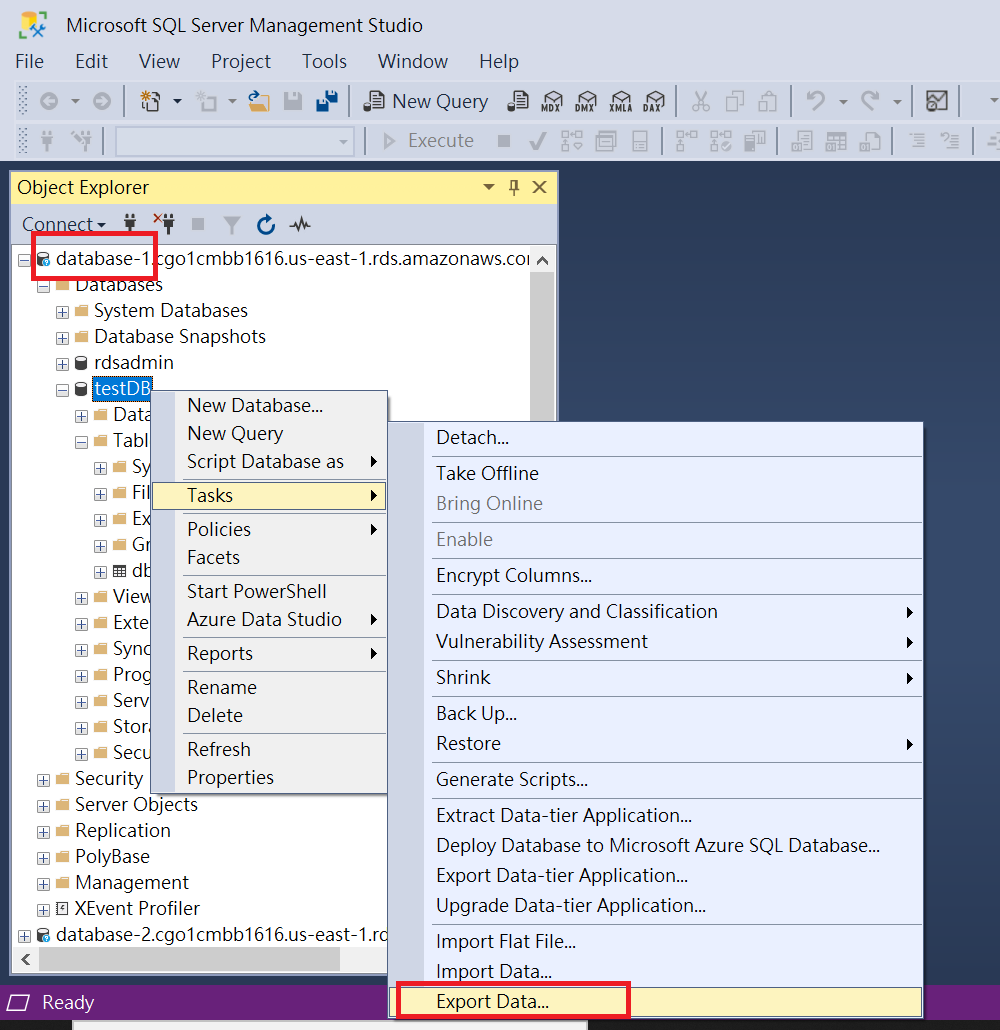The height and width of the screenshot is (1030, 1000).
Task: Click Object Explorer connect plug icon
Action: coord(130,223)
